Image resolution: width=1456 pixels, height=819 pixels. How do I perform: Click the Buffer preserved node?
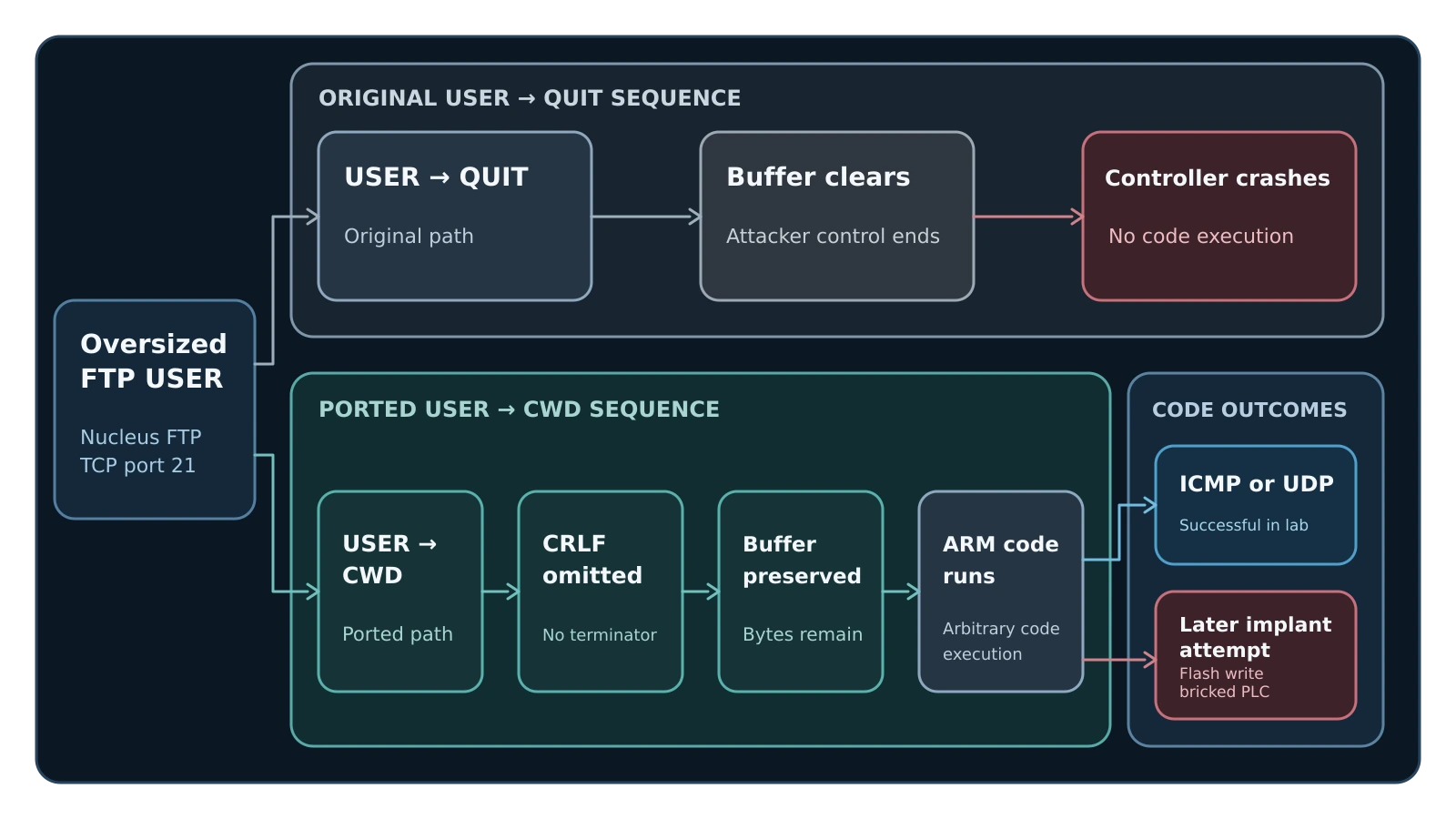pos(801,591)
